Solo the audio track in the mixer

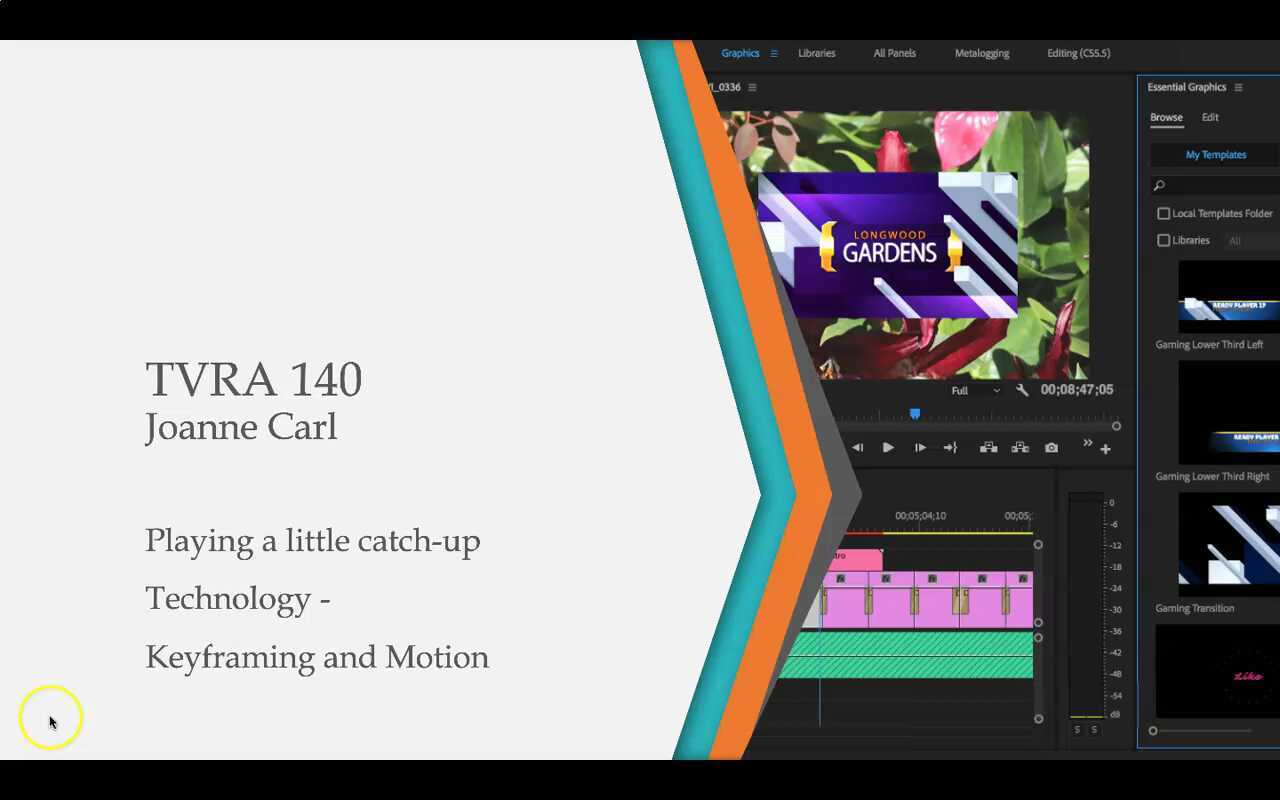(x=1077, y=729)
